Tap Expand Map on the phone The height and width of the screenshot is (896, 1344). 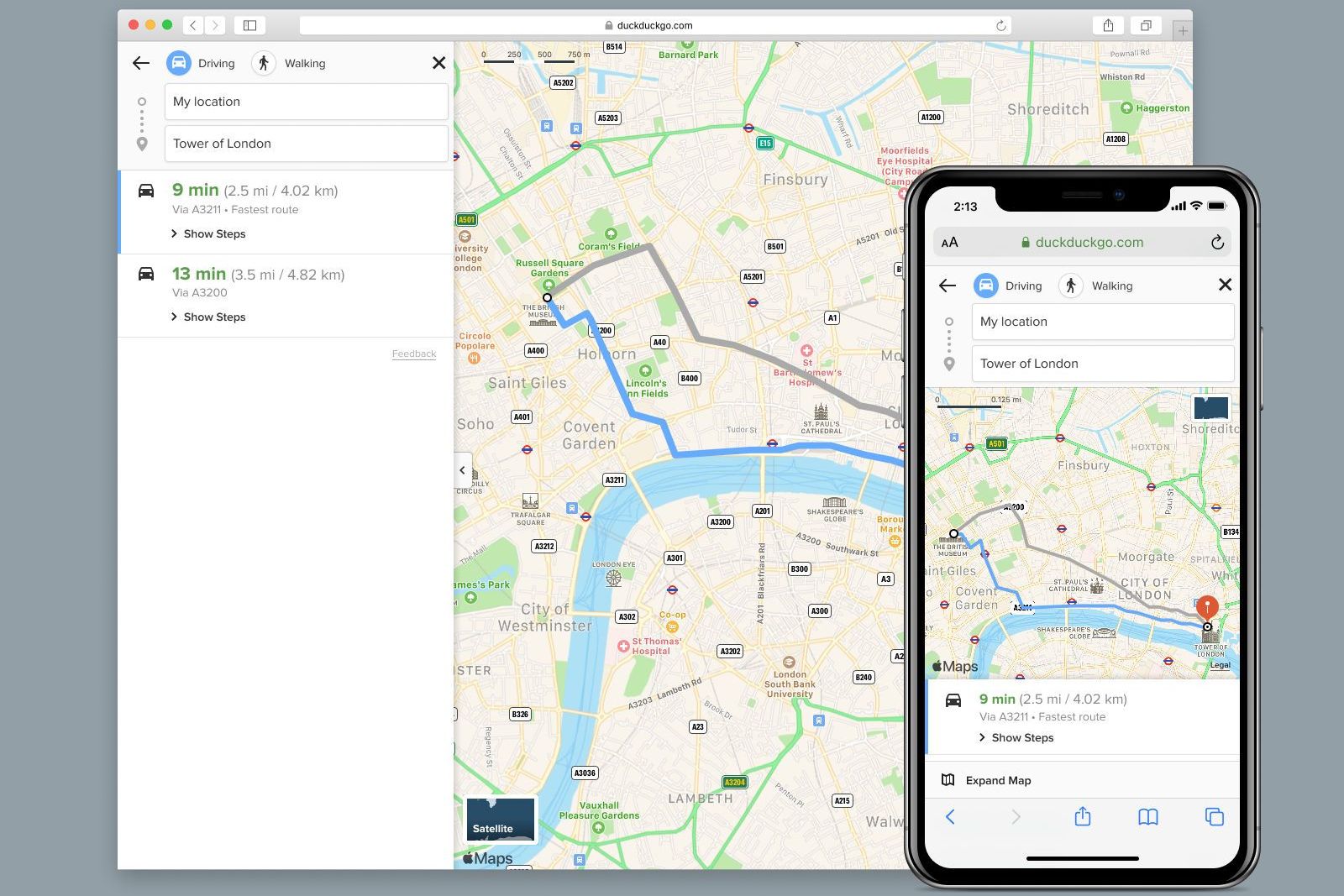point(997,780)
